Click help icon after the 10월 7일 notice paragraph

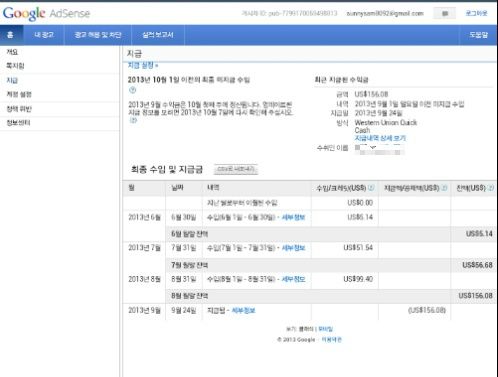pos(133,120)
